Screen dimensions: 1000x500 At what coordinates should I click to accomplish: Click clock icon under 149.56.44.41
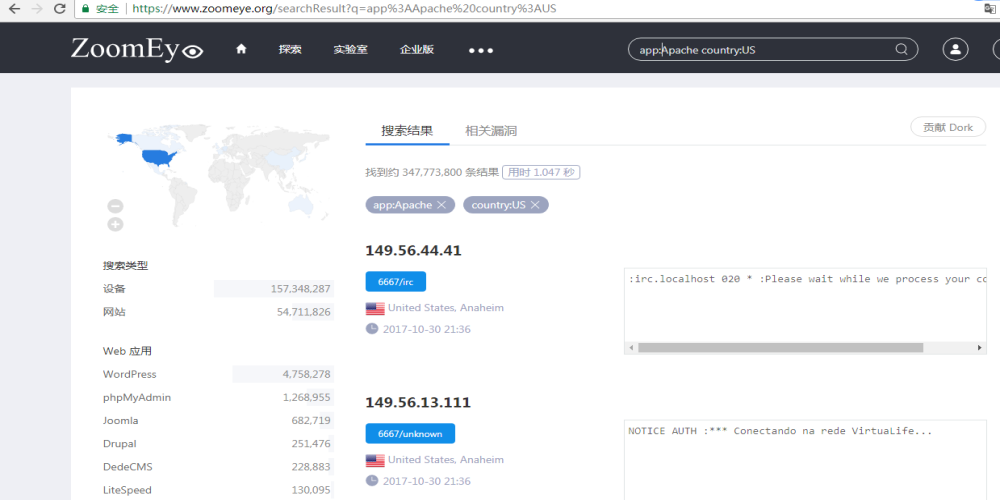pos(372,328)
